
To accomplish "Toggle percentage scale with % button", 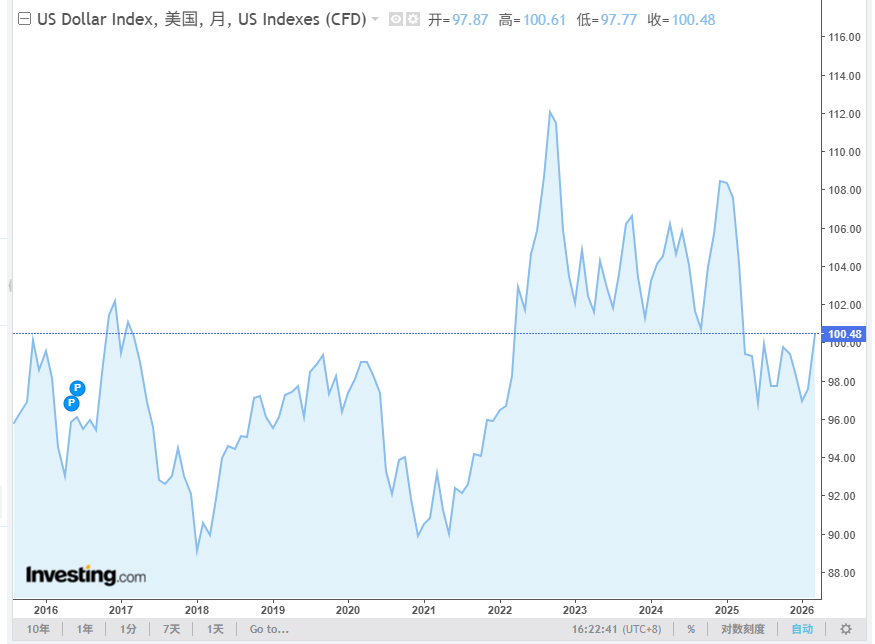I will pos(690,629).
